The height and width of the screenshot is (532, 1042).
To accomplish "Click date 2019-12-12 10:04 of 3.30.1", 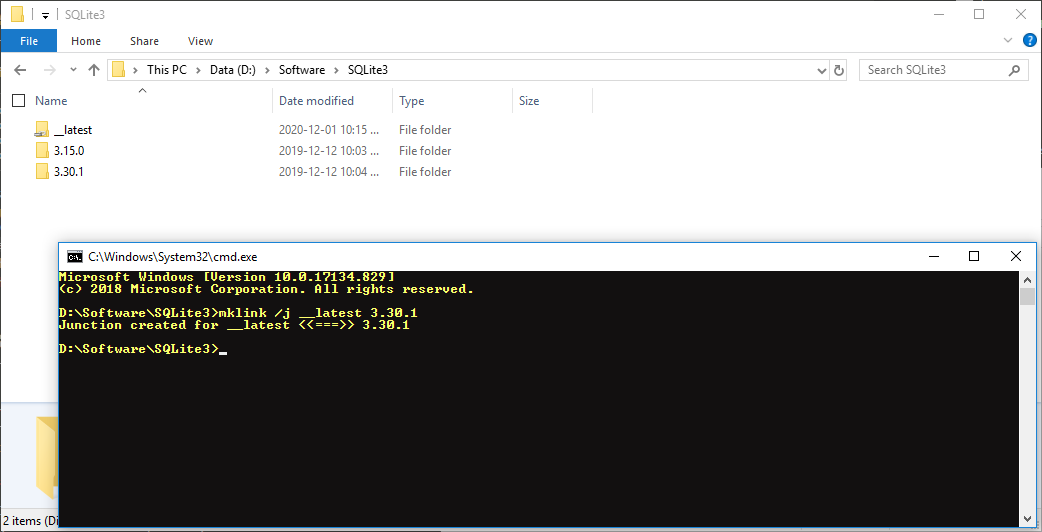I will point(329,172).
